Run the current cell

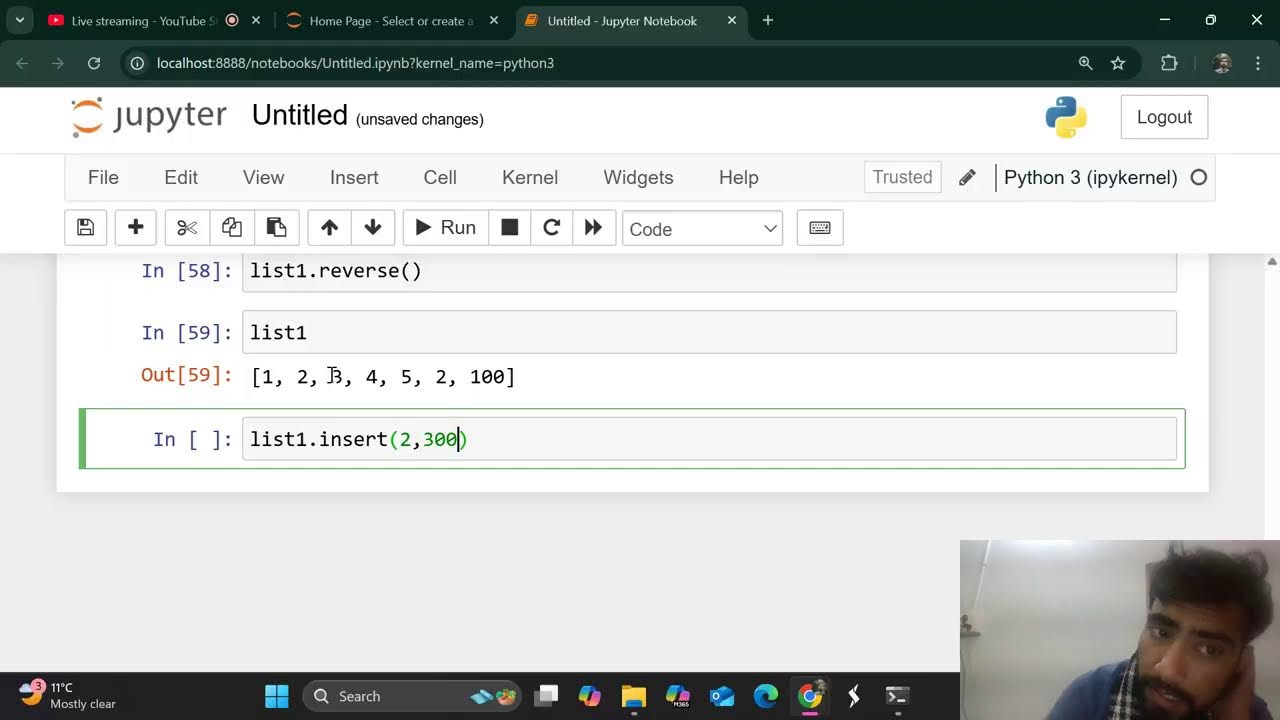pos(445,228)
